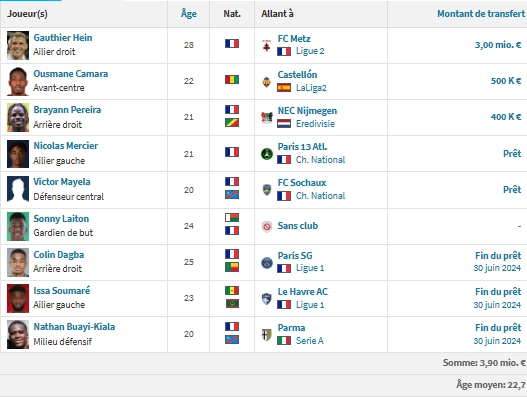This screenshot has height=397, width=527.
Task: Click the 3,00 mio. € transfer fee
Action: coord(498,45)
